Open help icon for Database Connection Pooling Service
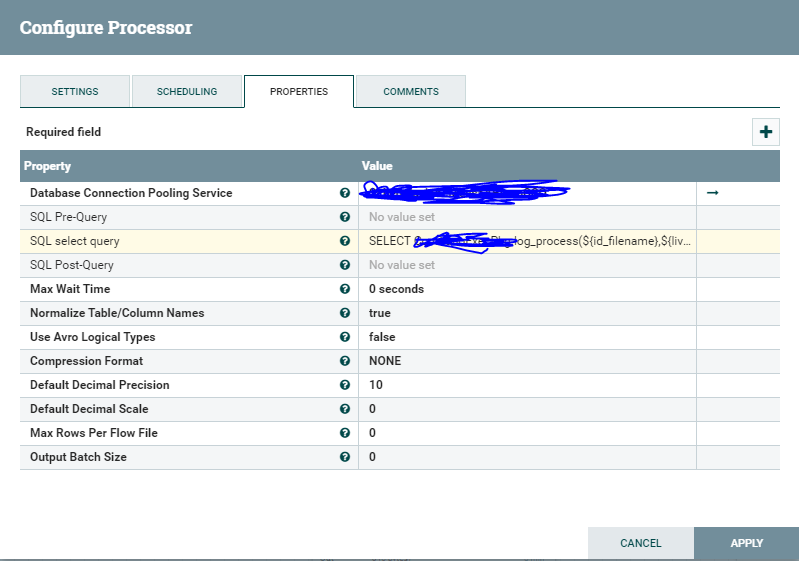The width and height of the screenshot is (799, 561). tap(345, 193)
